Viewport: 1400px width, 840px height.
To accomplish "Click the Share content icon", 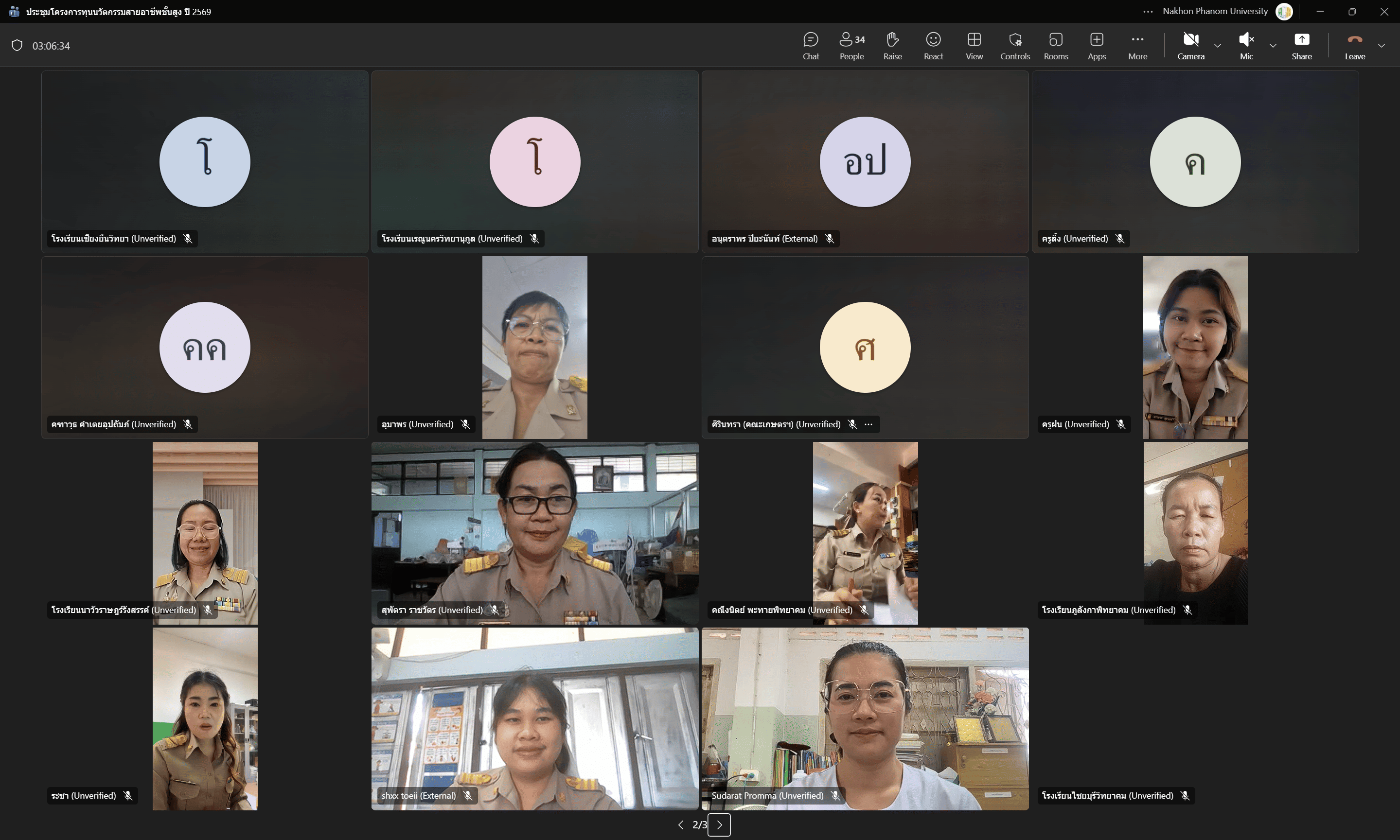I will point(1301,45).
